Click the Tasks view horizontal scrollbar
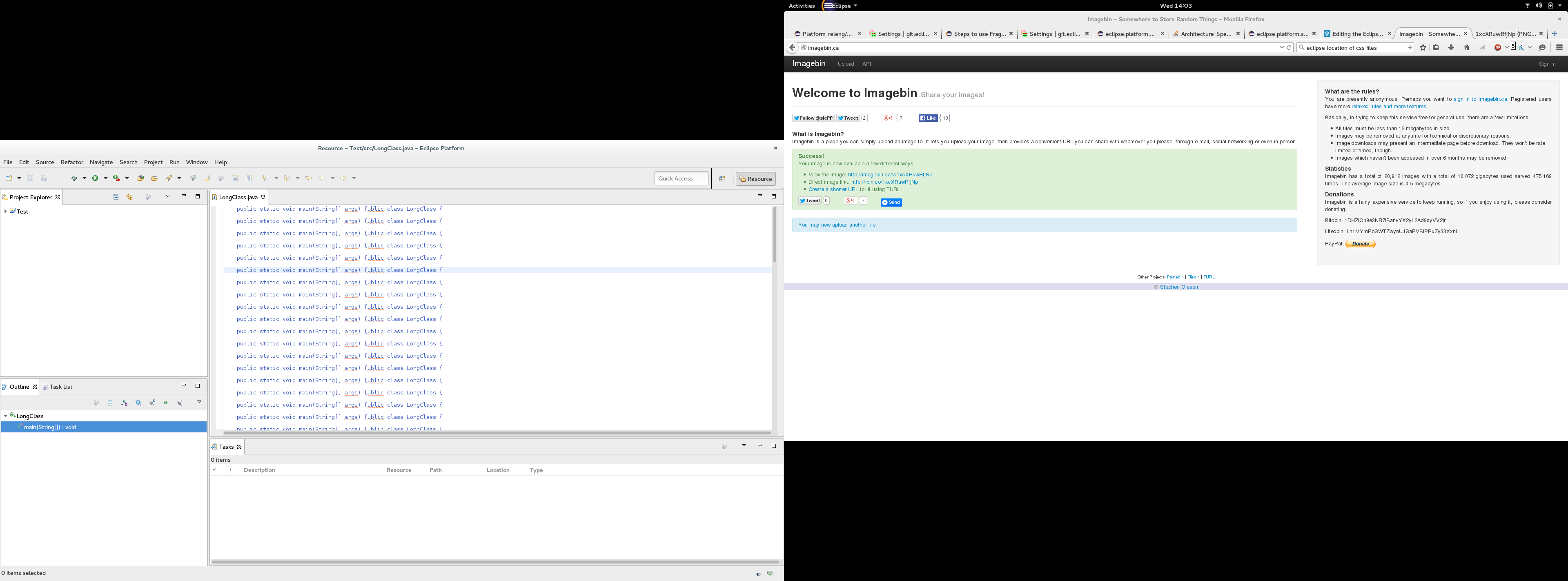 pyautogui.click(x=495, y=562)
